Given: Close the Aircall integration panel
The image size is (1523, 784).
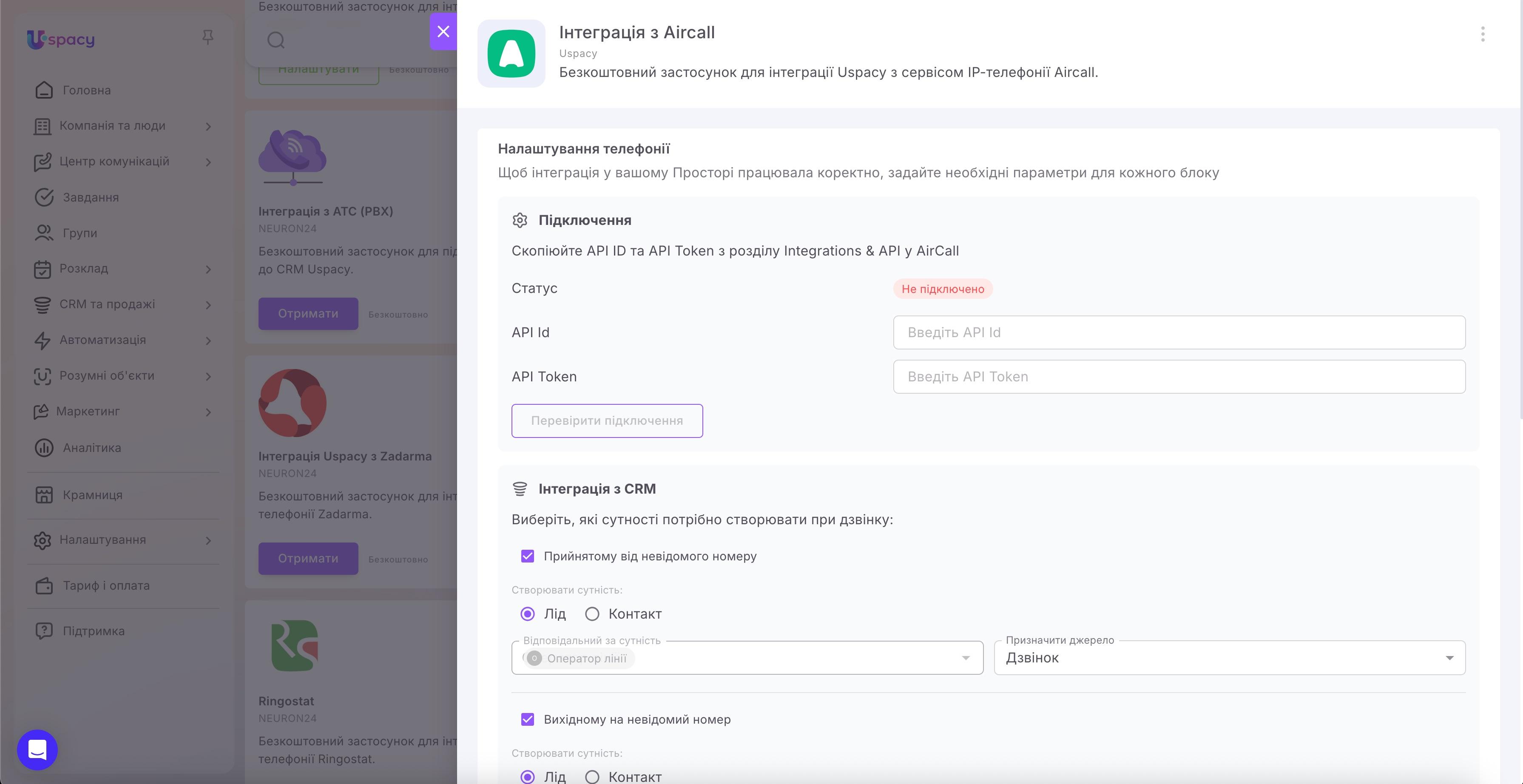Looking at the screenshot, I should point(443,31).
